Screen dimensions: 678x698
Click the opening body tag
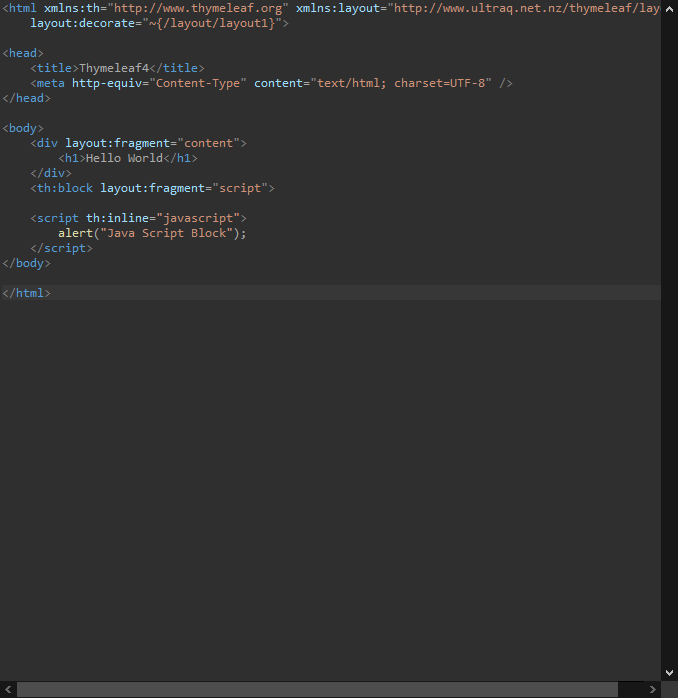(23, 128)
